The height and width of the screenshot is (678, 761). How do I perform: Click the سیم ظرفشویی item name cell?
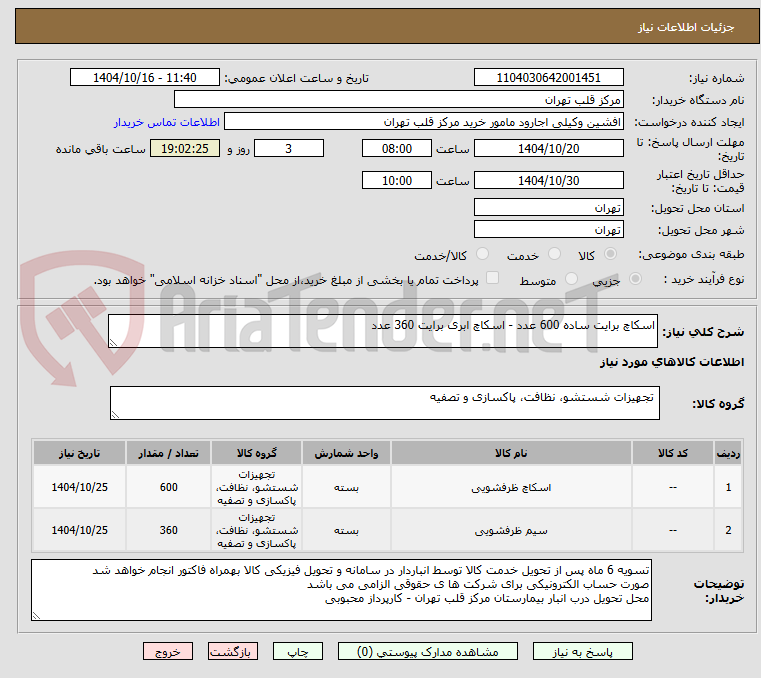coord(511,530)
